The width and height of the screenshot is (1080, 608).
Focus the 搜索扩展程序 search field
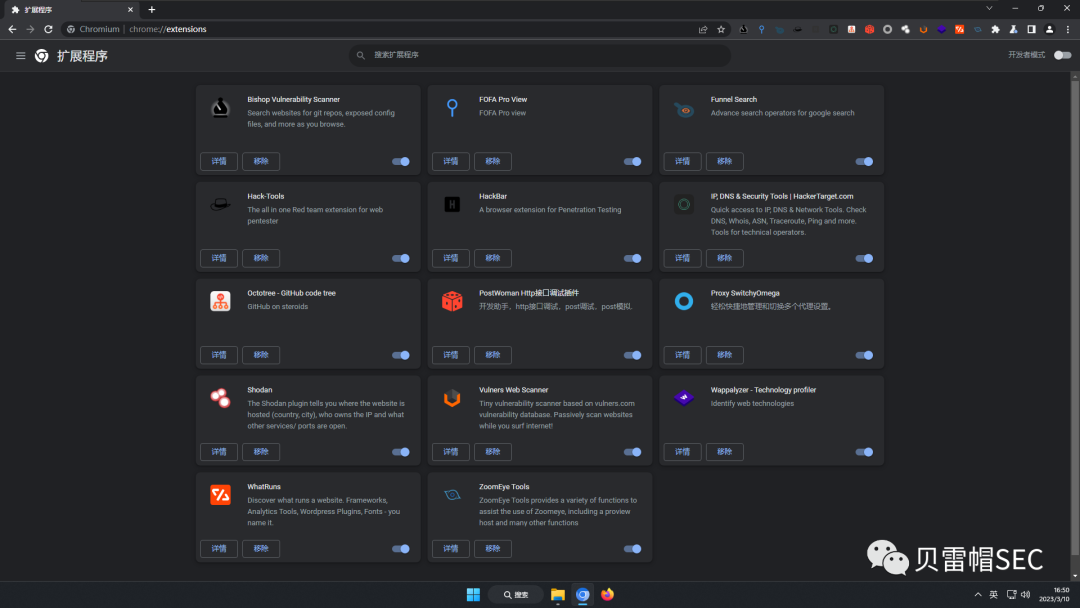tap(540, 55)
